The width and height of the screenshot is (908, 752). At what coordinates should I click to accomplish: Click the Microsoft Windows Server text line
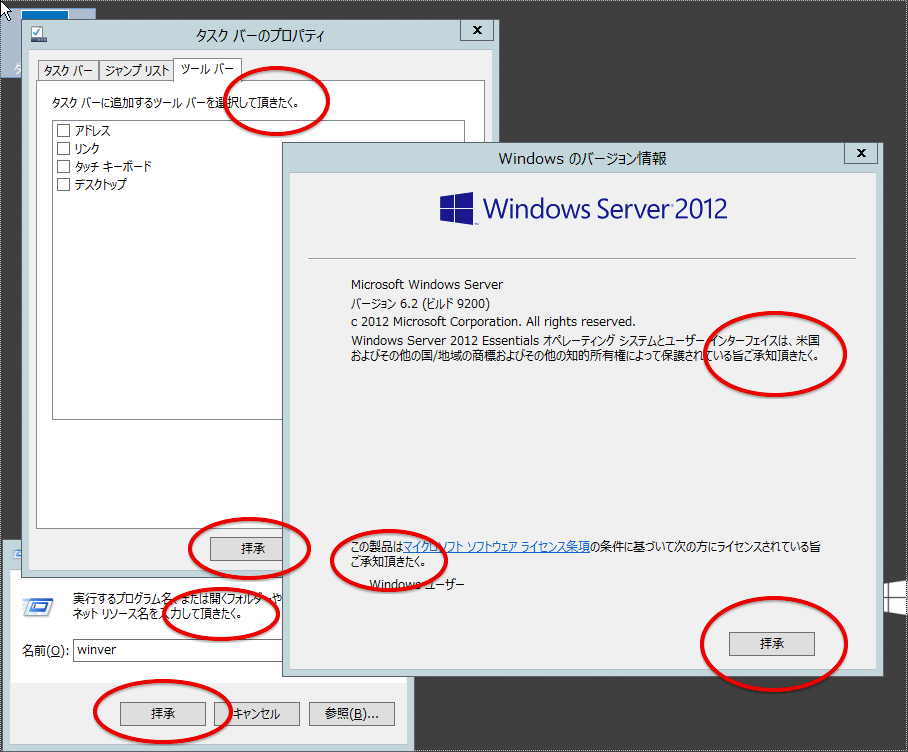(x=427, y=284)
